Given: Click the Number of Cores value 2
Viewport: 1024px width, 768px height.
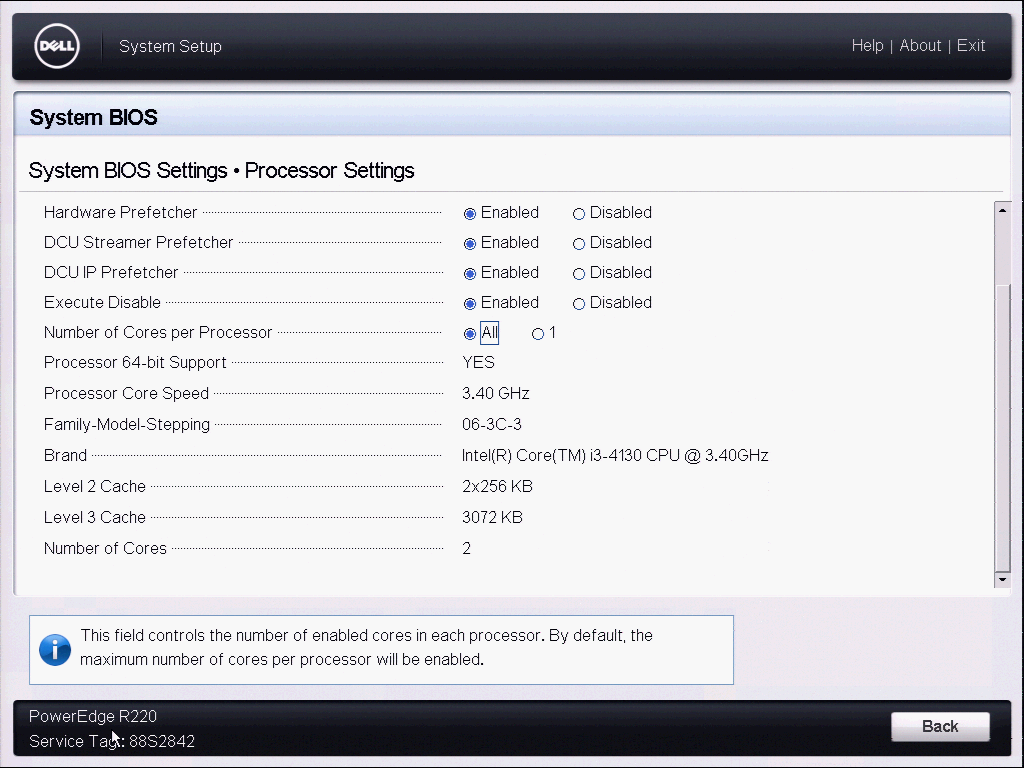Looking at the screenshot, I should [x=466, y=549].
